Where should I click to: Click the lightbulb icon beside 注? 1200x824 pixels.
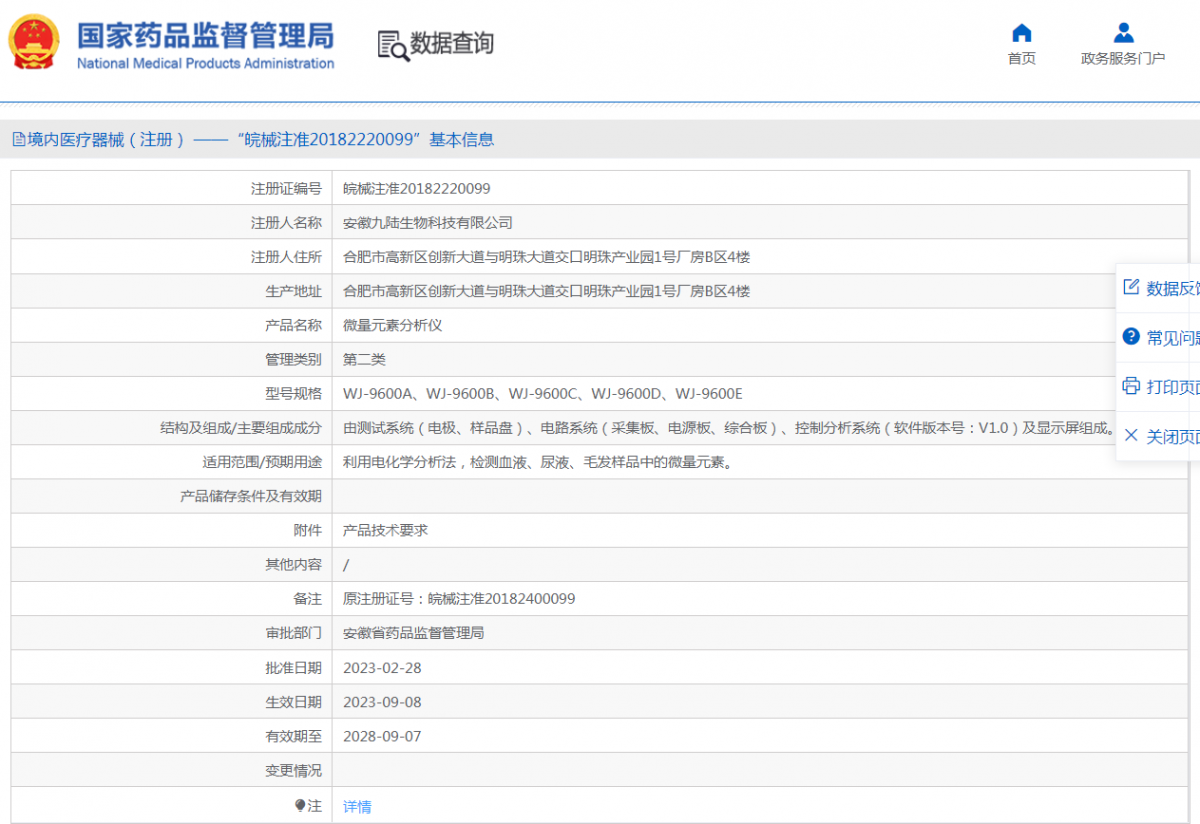300,805
